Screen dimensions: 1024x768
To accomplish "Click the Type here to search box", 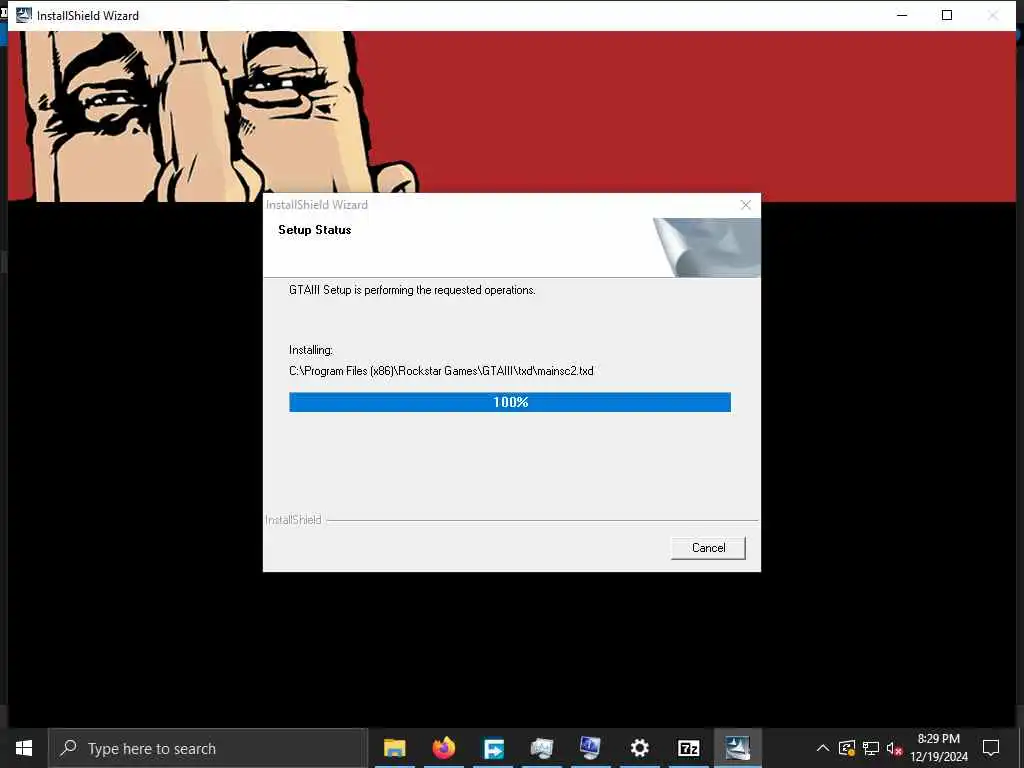I will point(209,748).
